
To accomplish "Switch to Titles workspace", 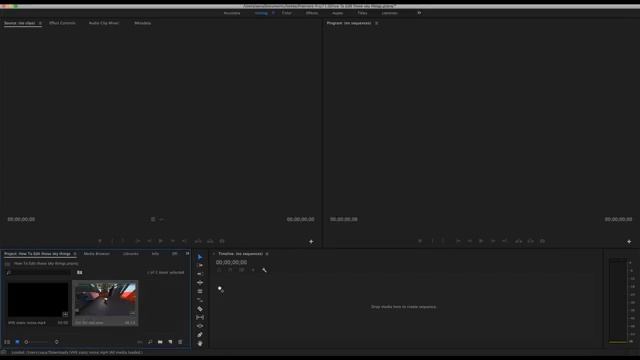I will pyautogui.click(x=362, y=13).
